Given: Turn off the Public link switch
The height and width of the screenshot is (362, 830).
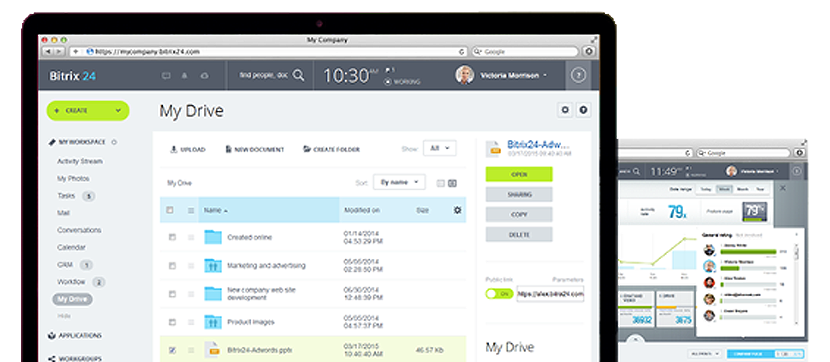Looking at the screenshot, I should tap(499, 293).
